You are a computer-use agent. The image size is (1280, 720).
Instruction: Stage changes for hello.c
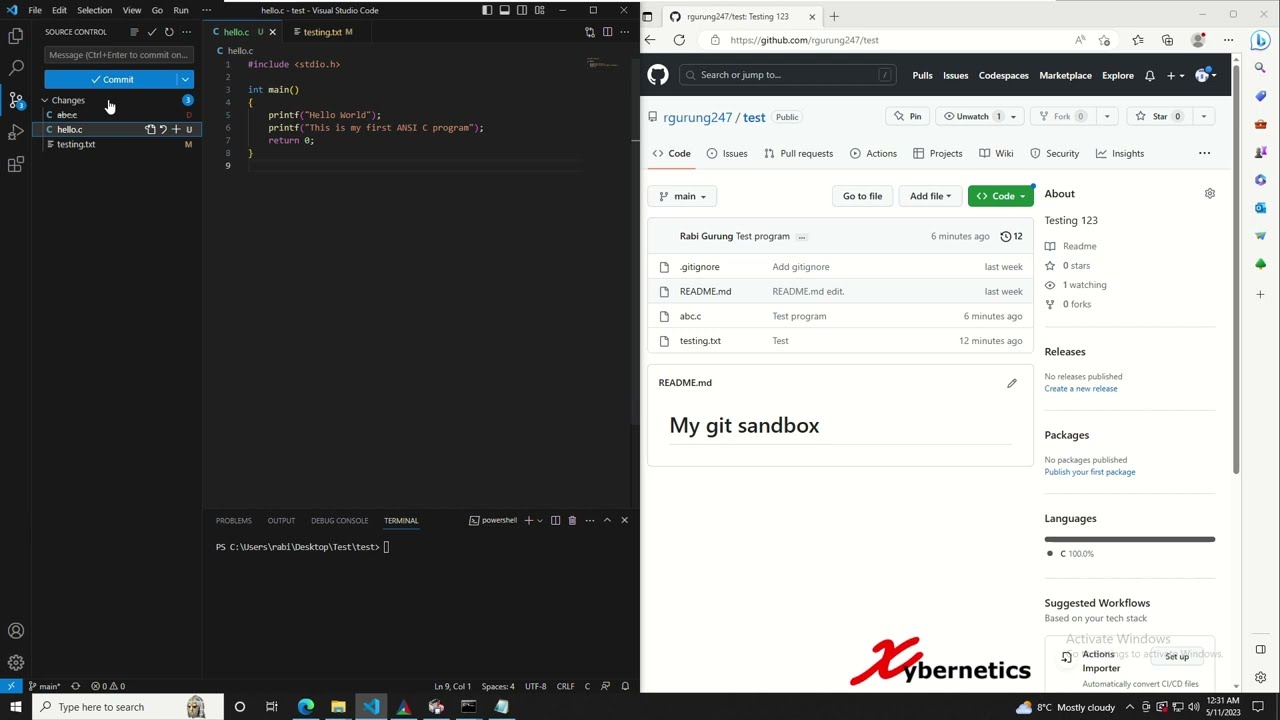176,129
